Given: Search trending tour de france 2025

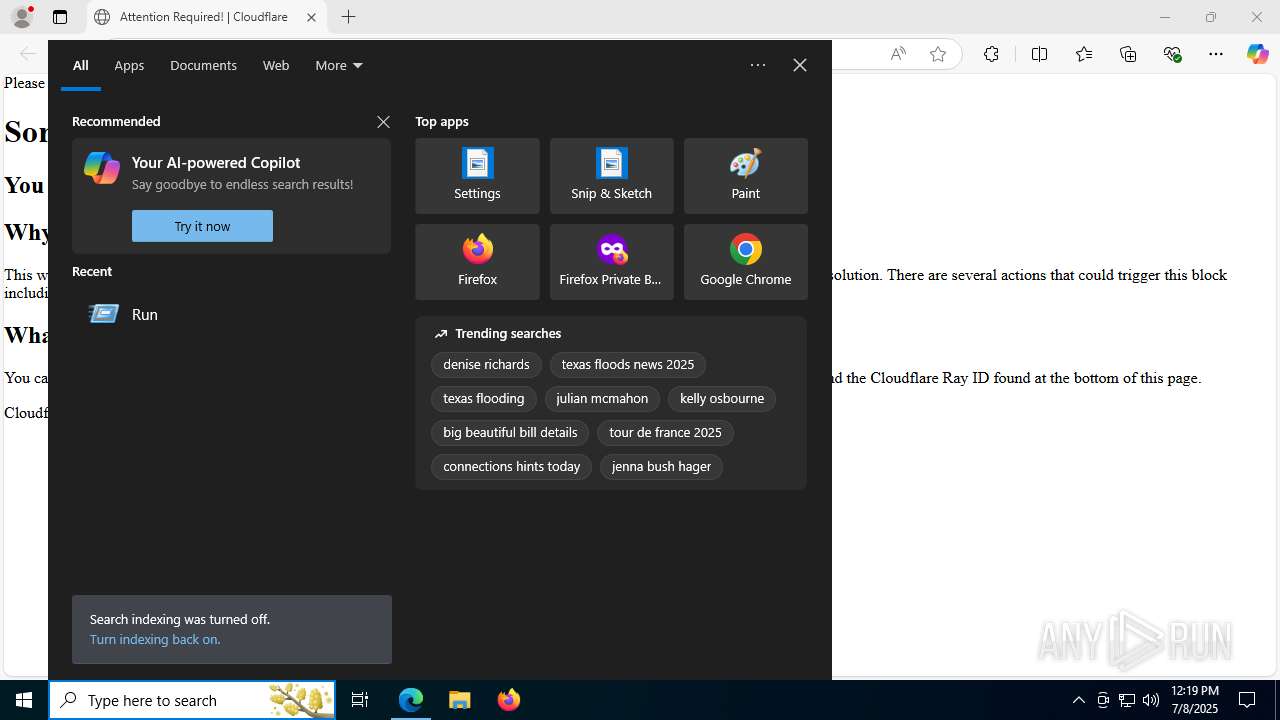Looking at the screenshot, I should tap(665, 433).
